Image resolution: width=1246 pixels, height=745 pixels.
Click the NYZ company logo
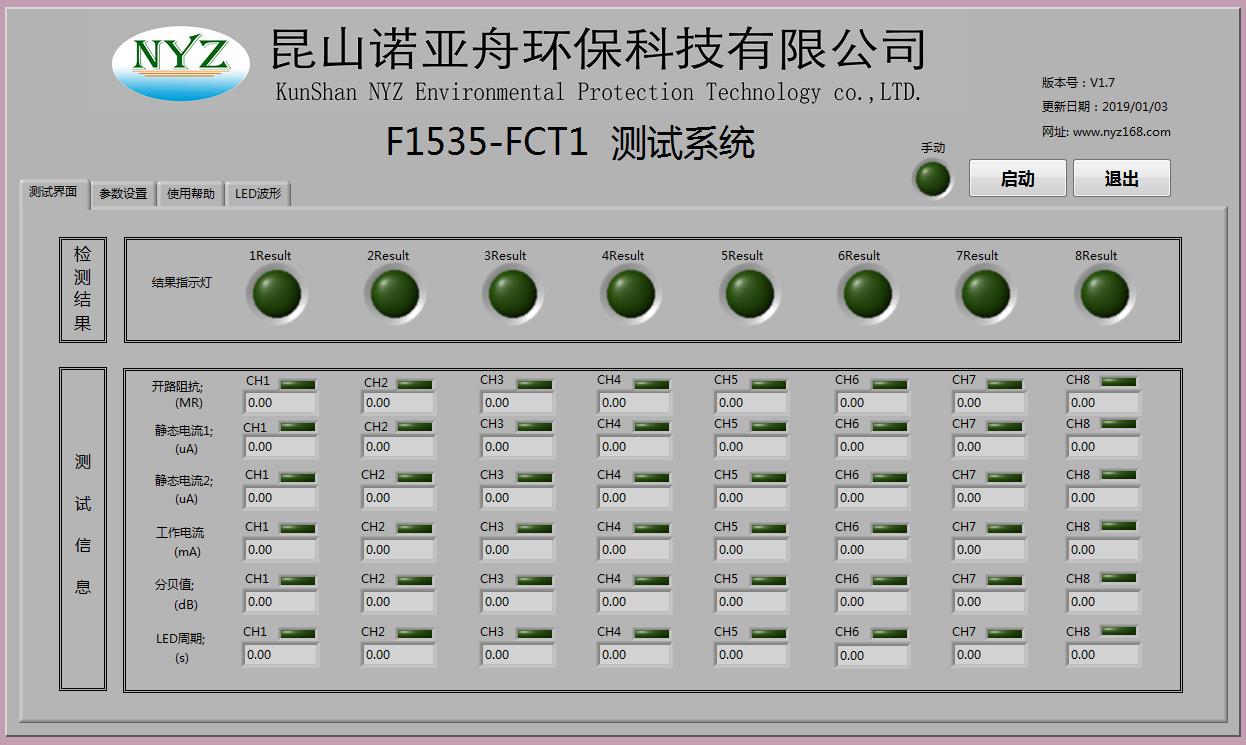181,62
